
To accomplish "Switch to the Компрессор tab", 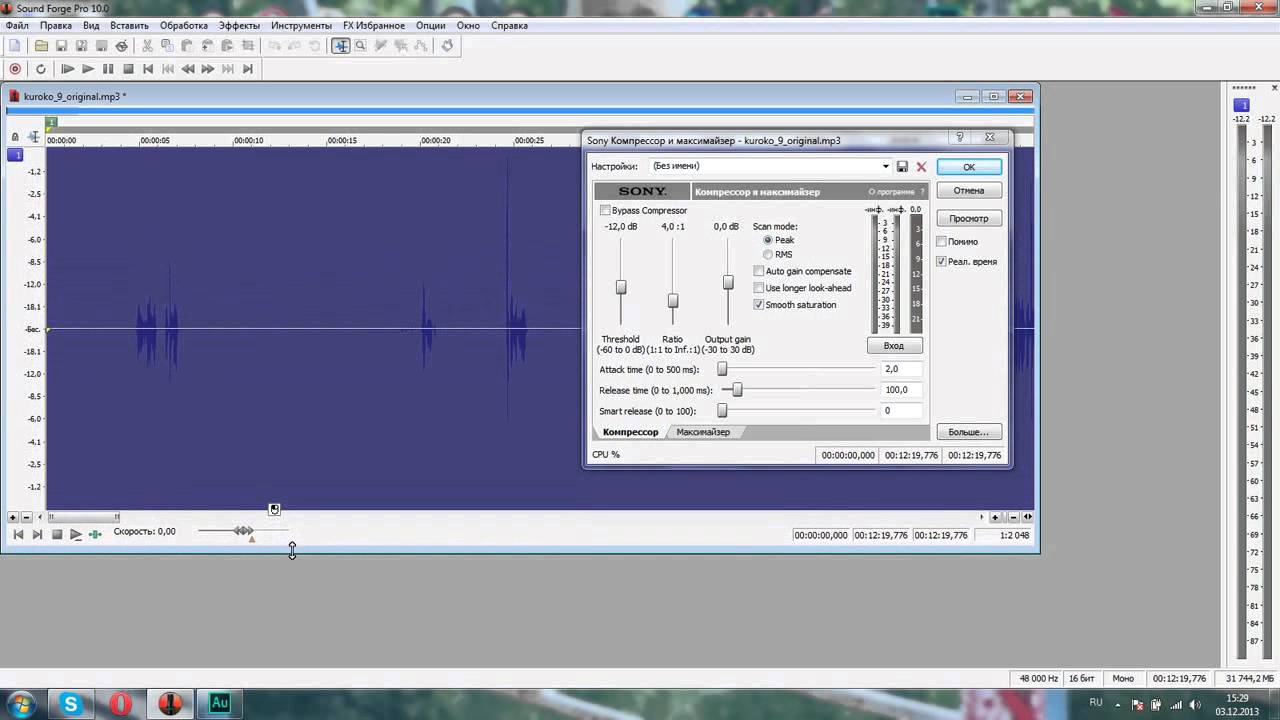I will tap(630, 432).
